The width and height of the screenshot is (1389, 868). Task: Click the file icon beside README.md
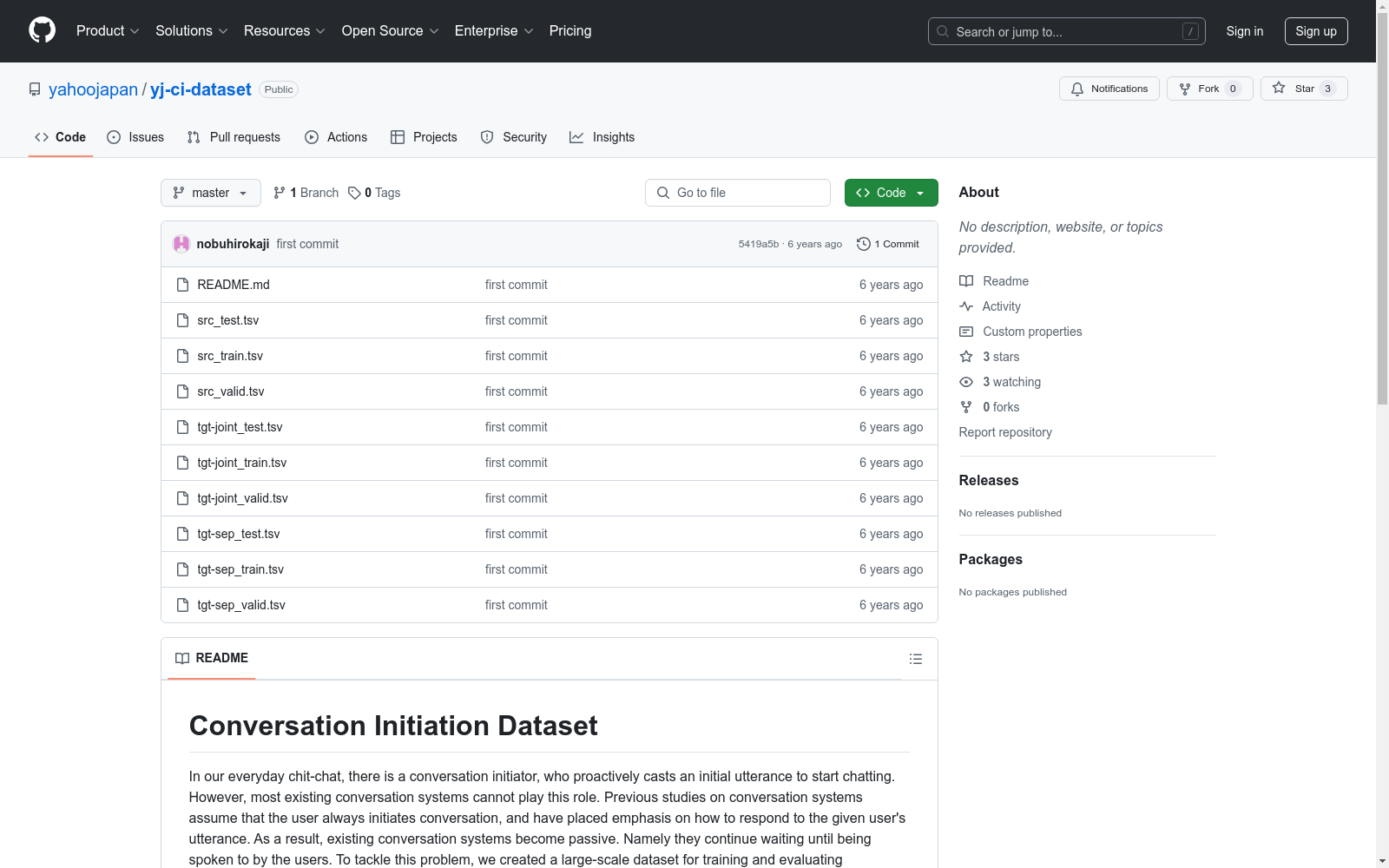pos(182,285)
